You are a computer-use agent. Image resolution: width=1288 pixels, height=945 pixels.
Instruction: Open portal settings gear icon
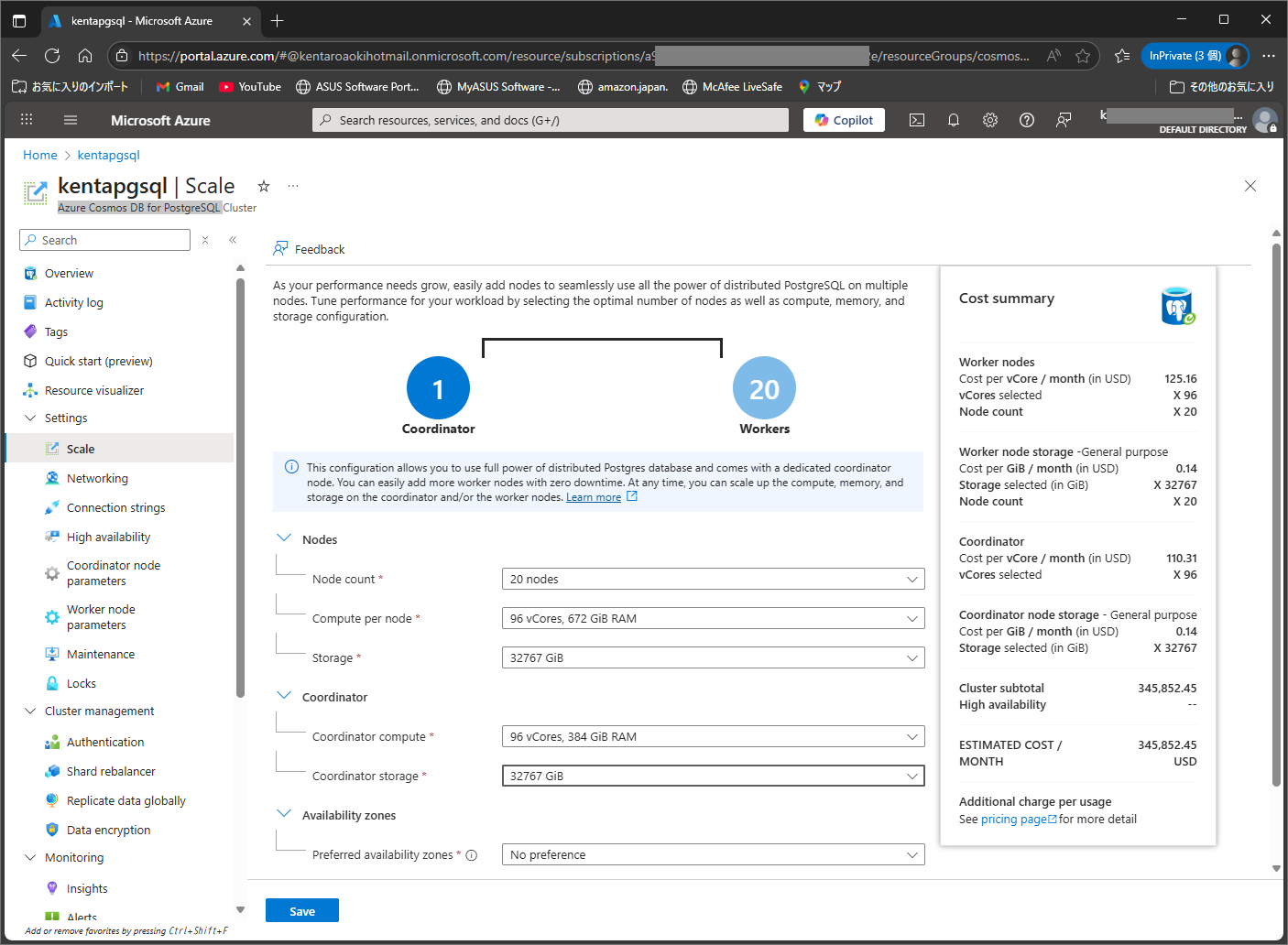[990, 120]
